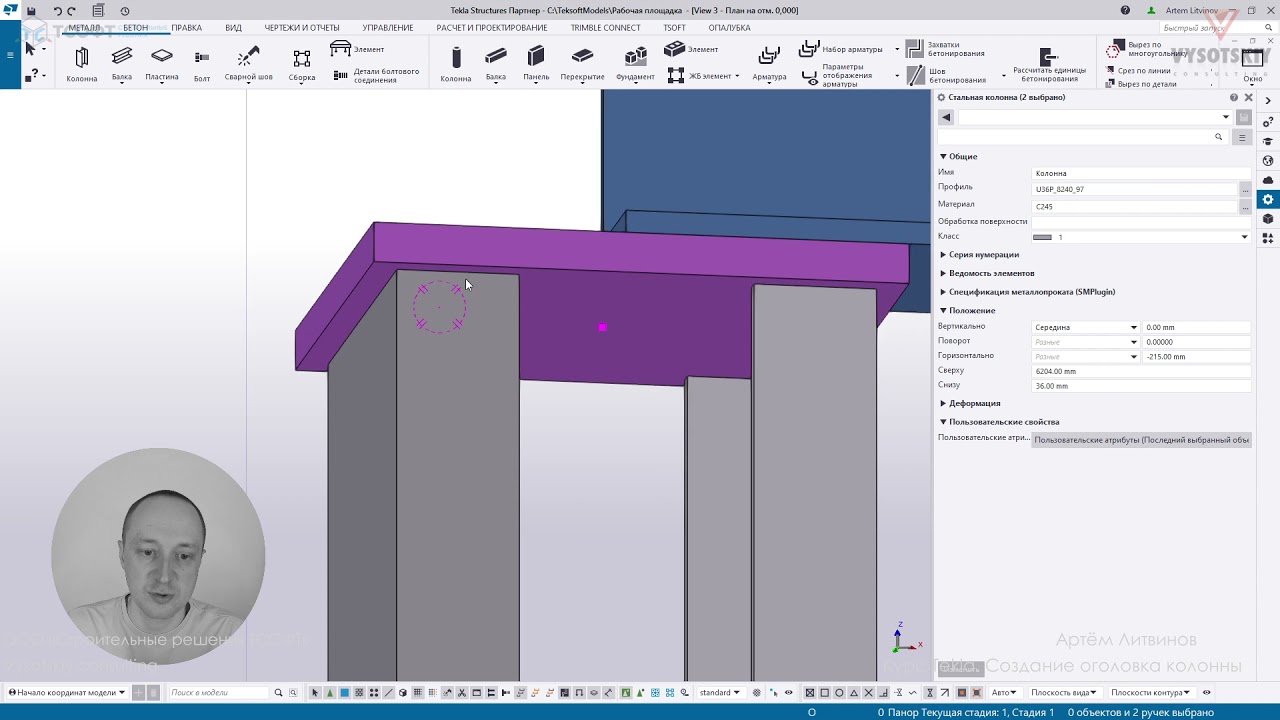The image size is (1280, 720).
Task: Open the graduation cap learning side pane
Action: [1268, 141]
